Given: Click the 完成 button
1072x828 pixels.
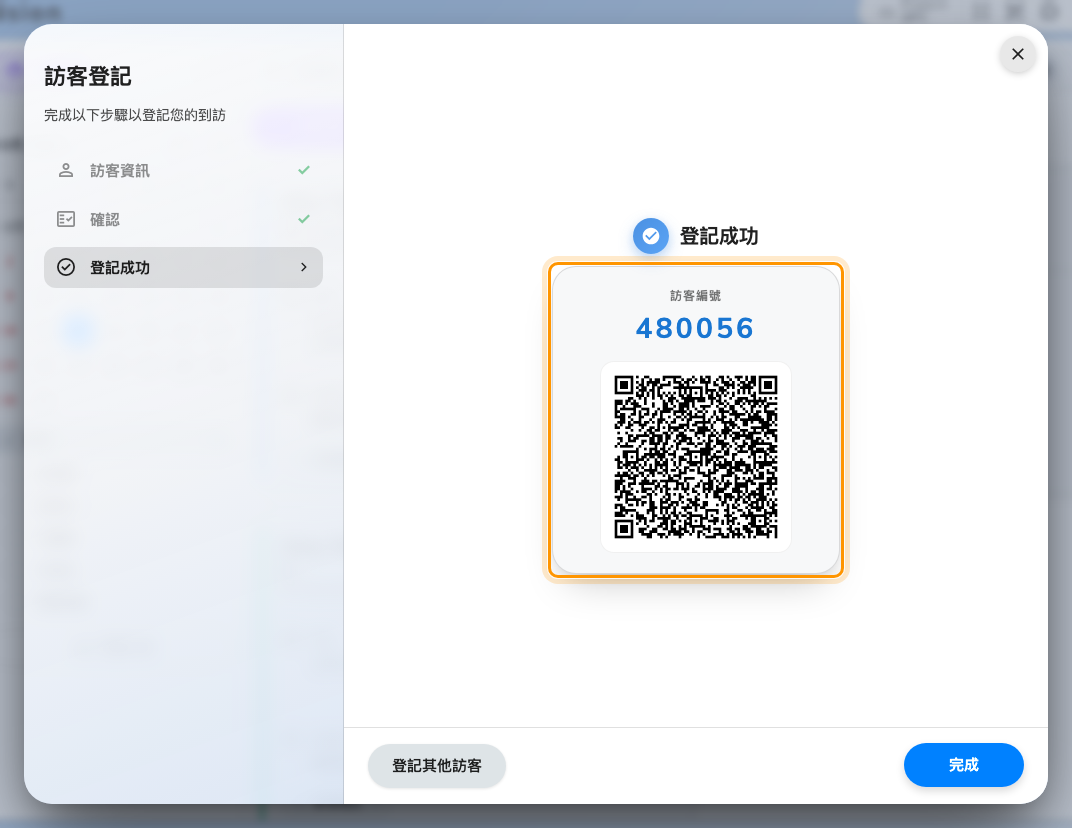Looking at the screenshot, I should 963,764.
